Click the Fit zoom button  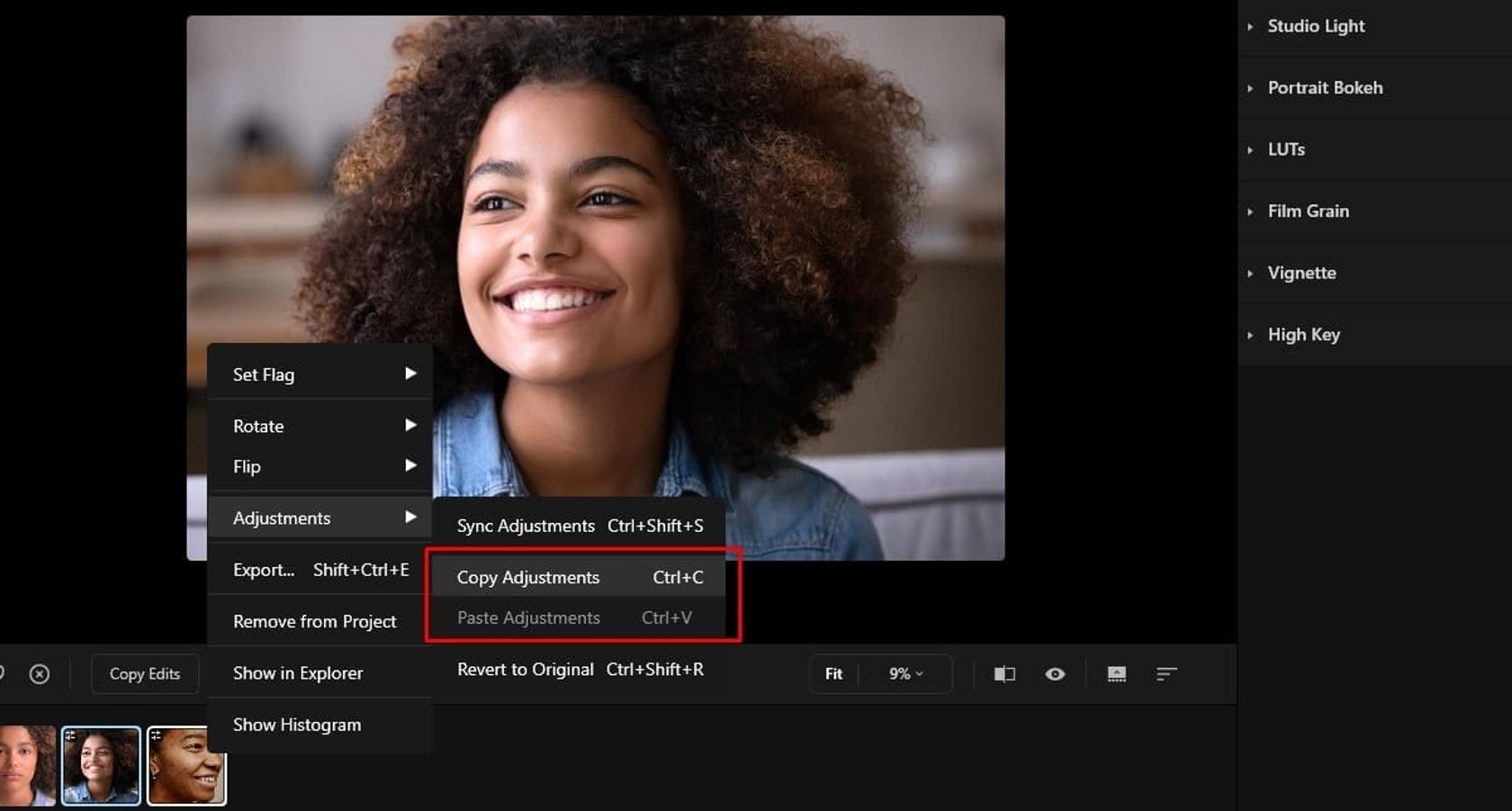833,673
